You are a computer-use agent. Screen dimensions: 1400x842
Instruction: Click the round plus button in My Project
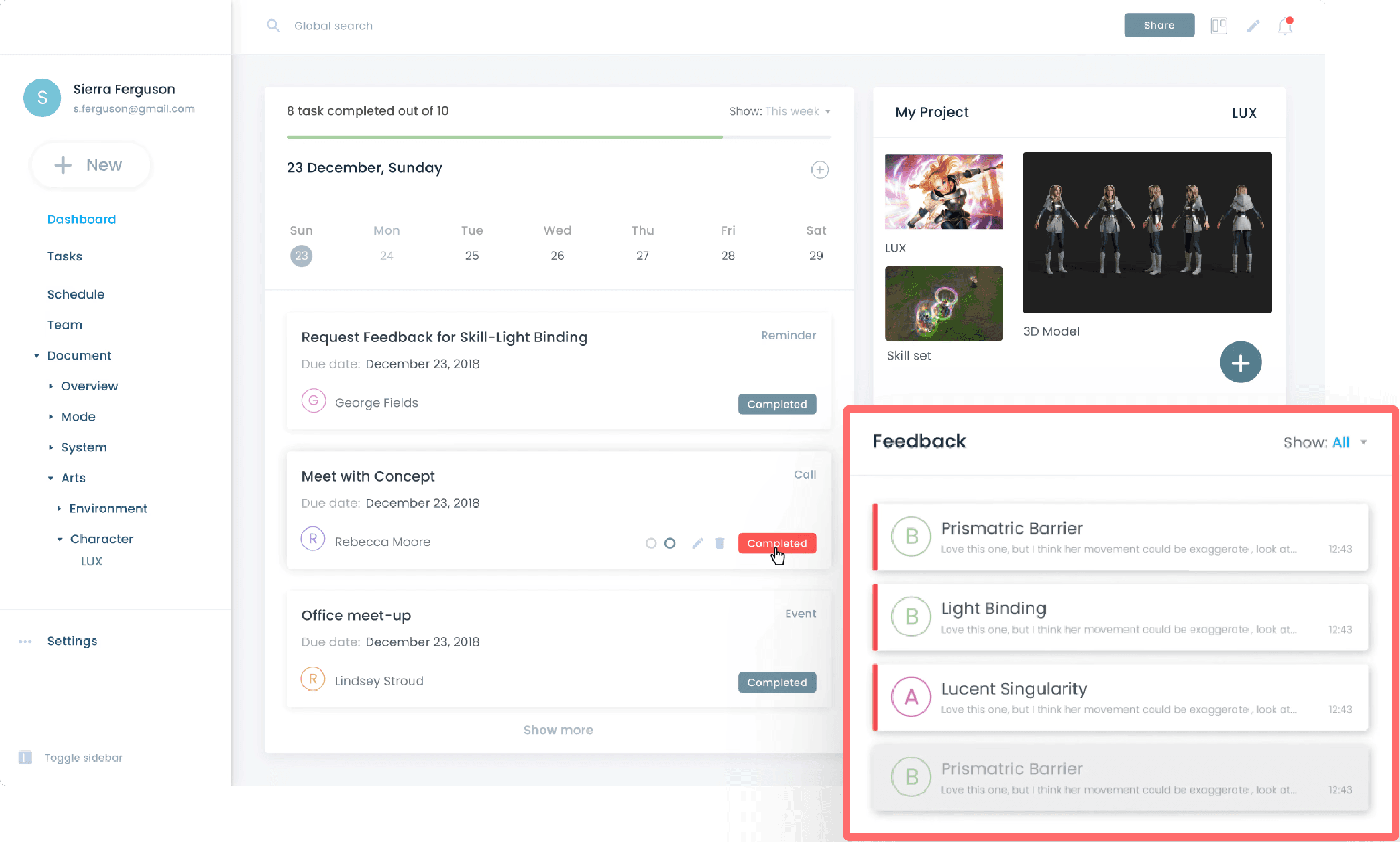point(1240,362)
